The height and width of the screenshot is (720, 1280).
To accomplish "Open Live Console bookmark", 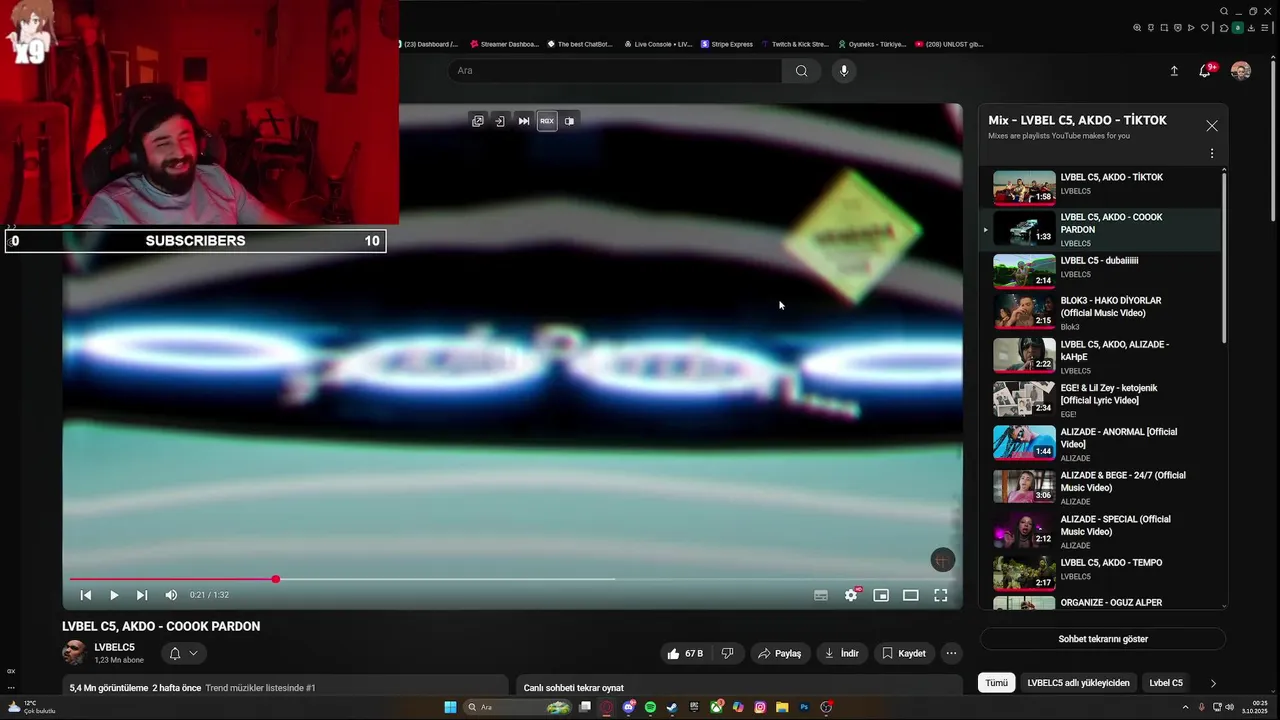I will coord(658,44).
